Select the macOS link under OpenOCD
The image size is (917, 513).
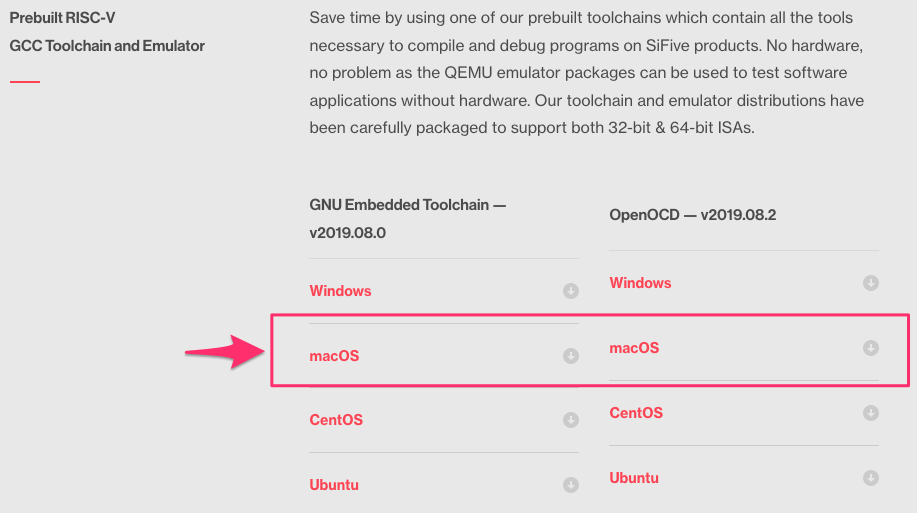pos(634,348)
